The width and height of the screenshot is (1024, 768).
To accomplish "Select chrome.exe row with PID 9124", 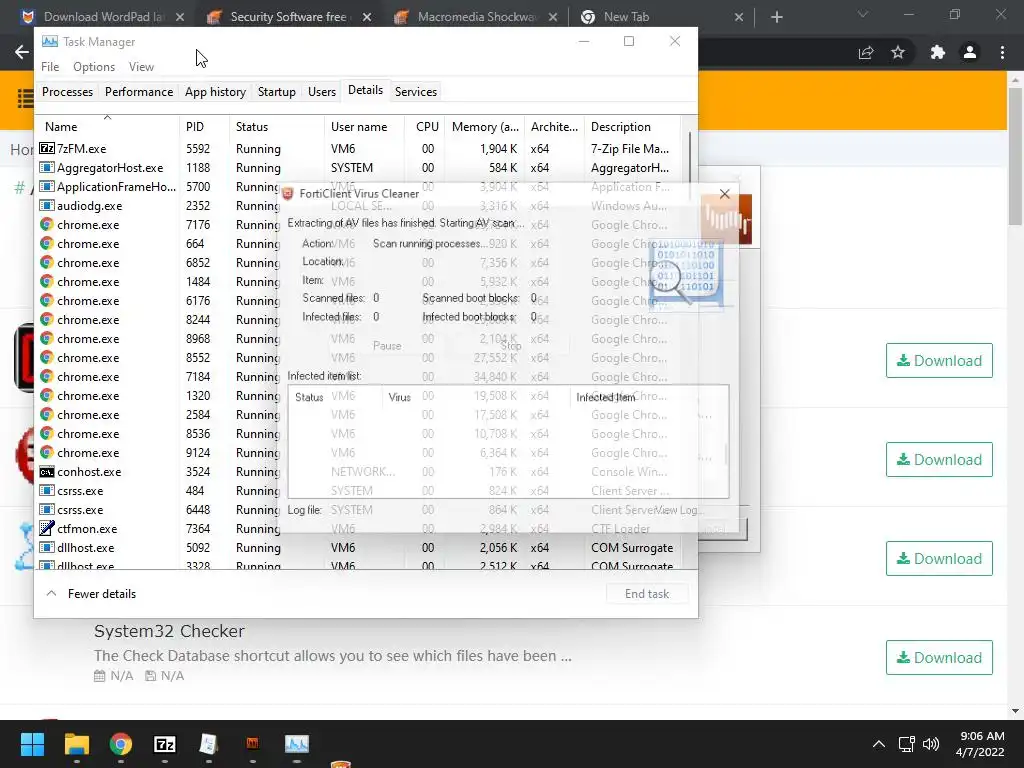I will [358, 453].
